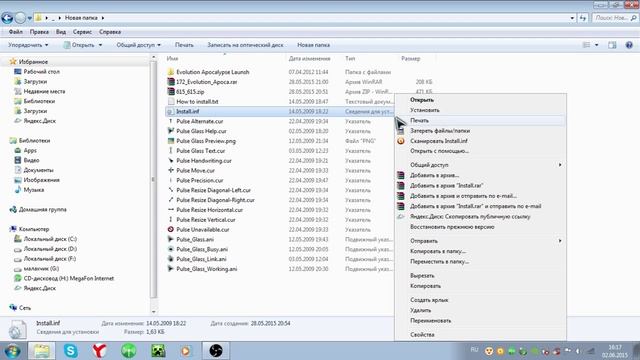Open the Упорядочить dropdown

28,45
